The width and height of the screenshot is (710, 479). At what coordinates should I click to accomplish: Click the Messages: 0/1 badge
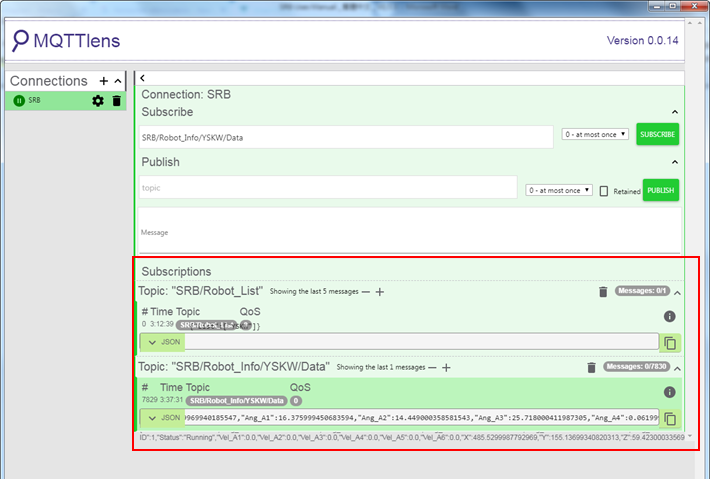[642, 291]
